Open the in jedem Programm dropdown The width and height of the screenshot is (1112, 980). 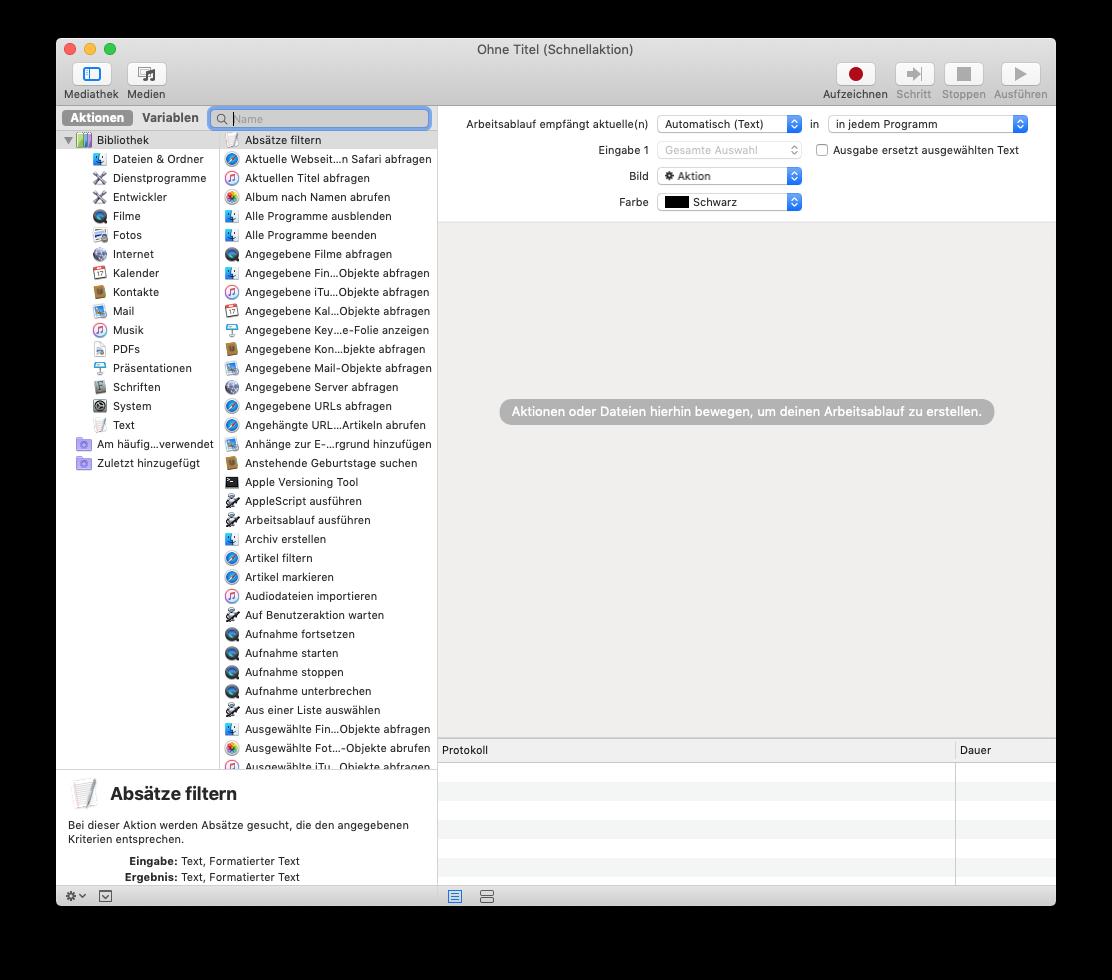pyautogui.click(x=928, y=124)
